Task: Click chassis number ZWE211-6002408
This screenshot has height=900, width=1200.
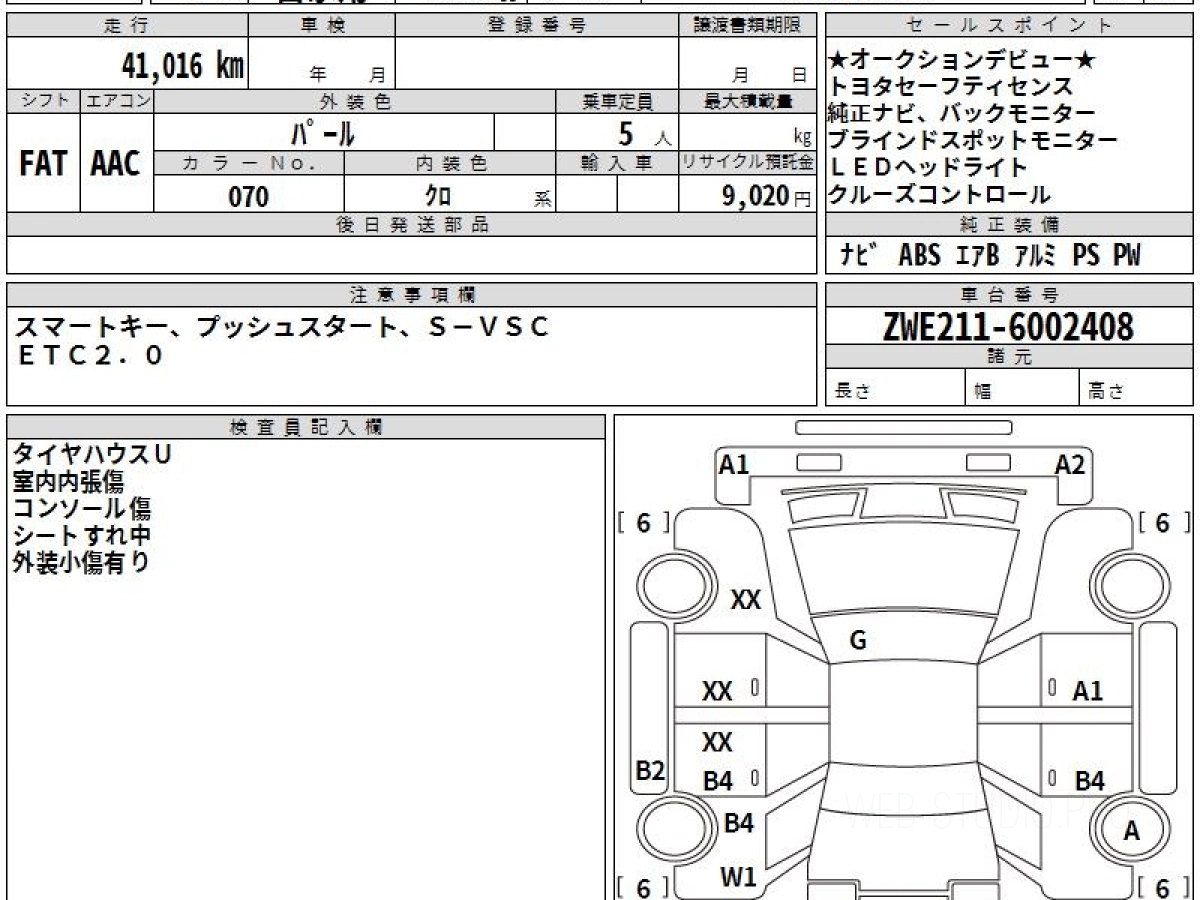Action: coord(1008,326)
